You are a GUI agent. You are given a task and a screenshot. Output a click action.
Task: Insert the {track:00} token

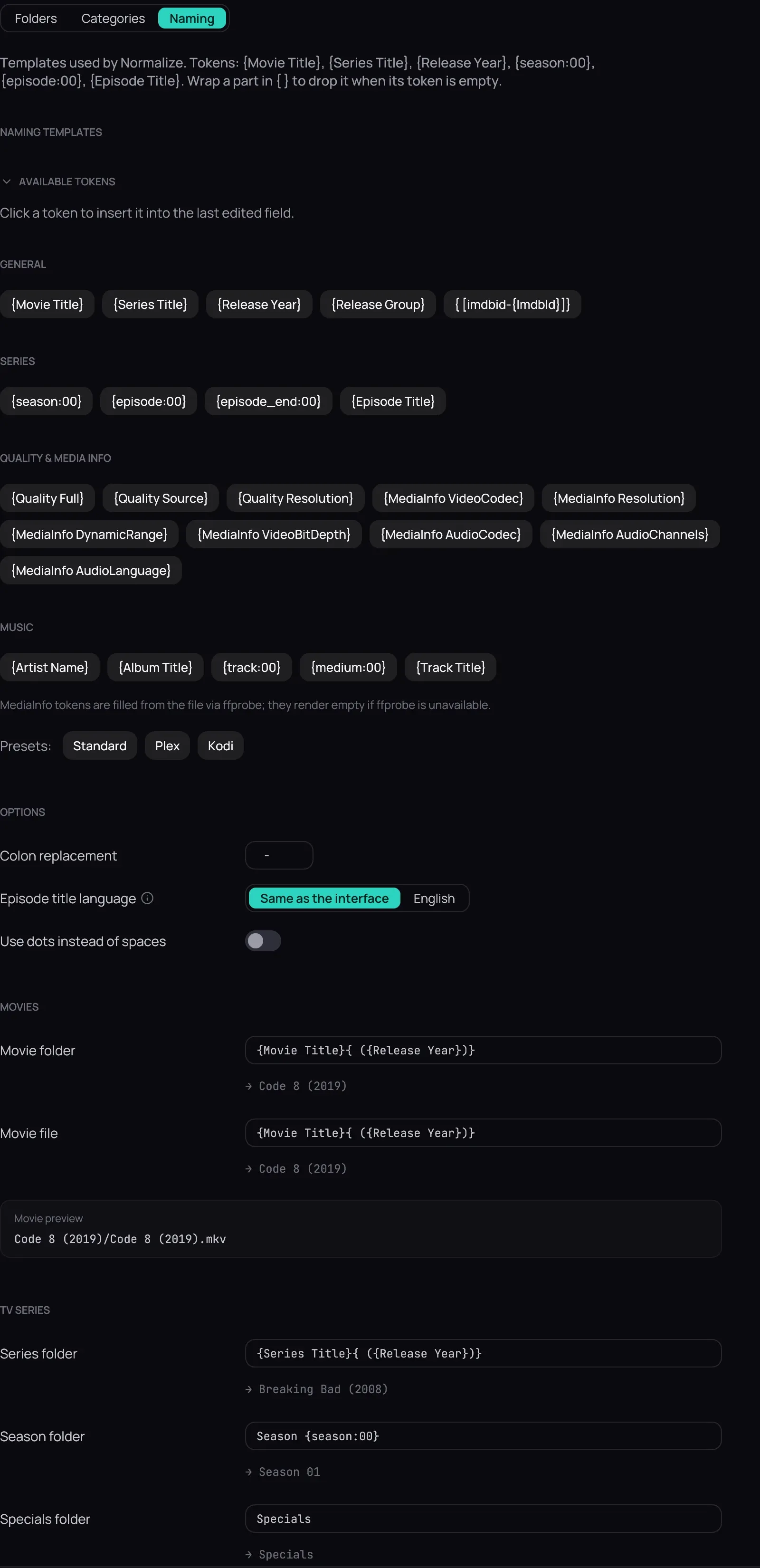click(251, 667)
